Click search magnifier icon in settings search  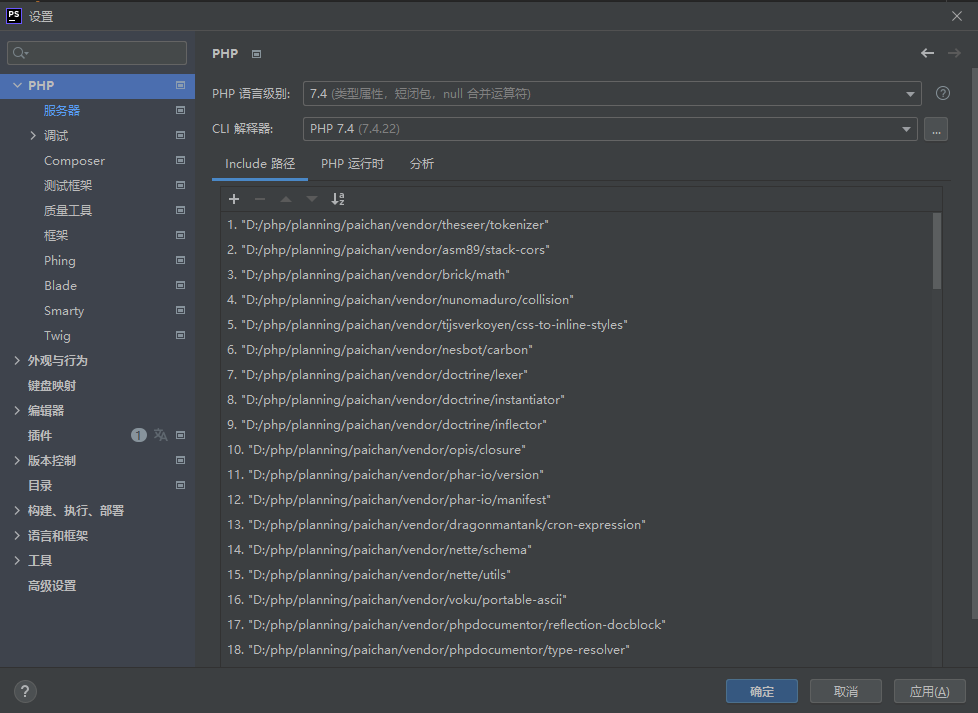point(21,53)
